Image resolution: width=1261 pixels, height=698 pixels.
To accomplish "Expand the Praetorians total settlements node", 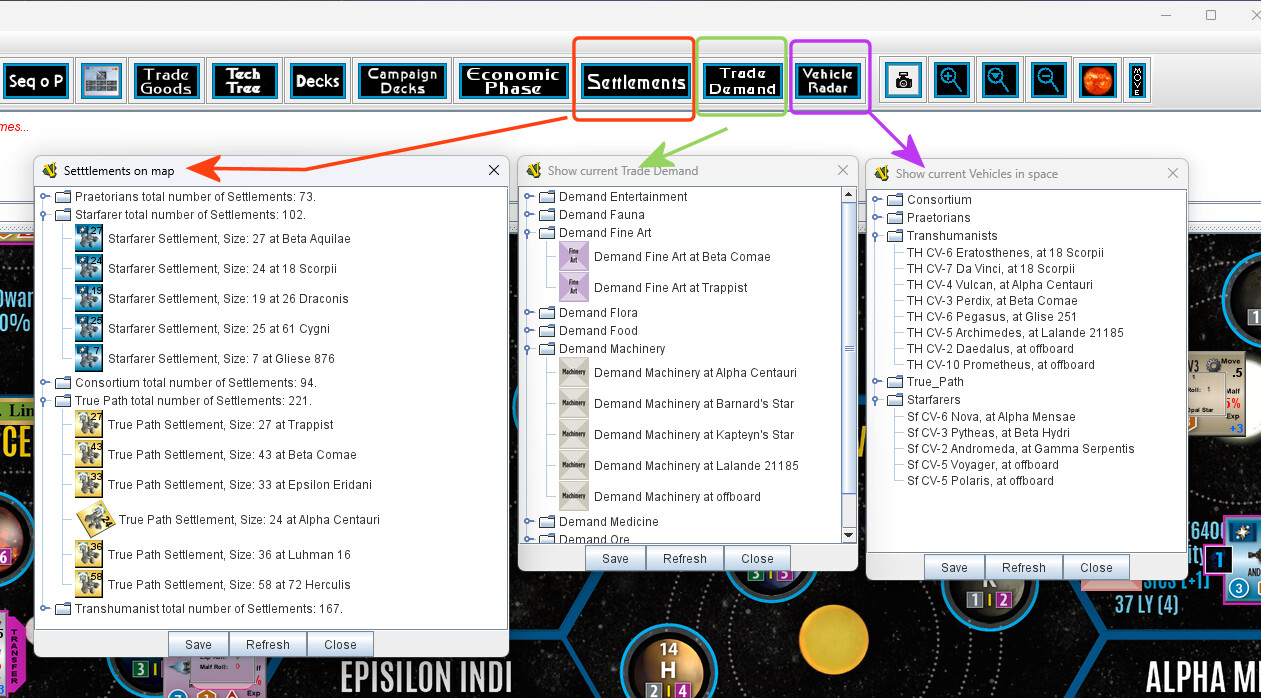I will [x=45, y=197].
